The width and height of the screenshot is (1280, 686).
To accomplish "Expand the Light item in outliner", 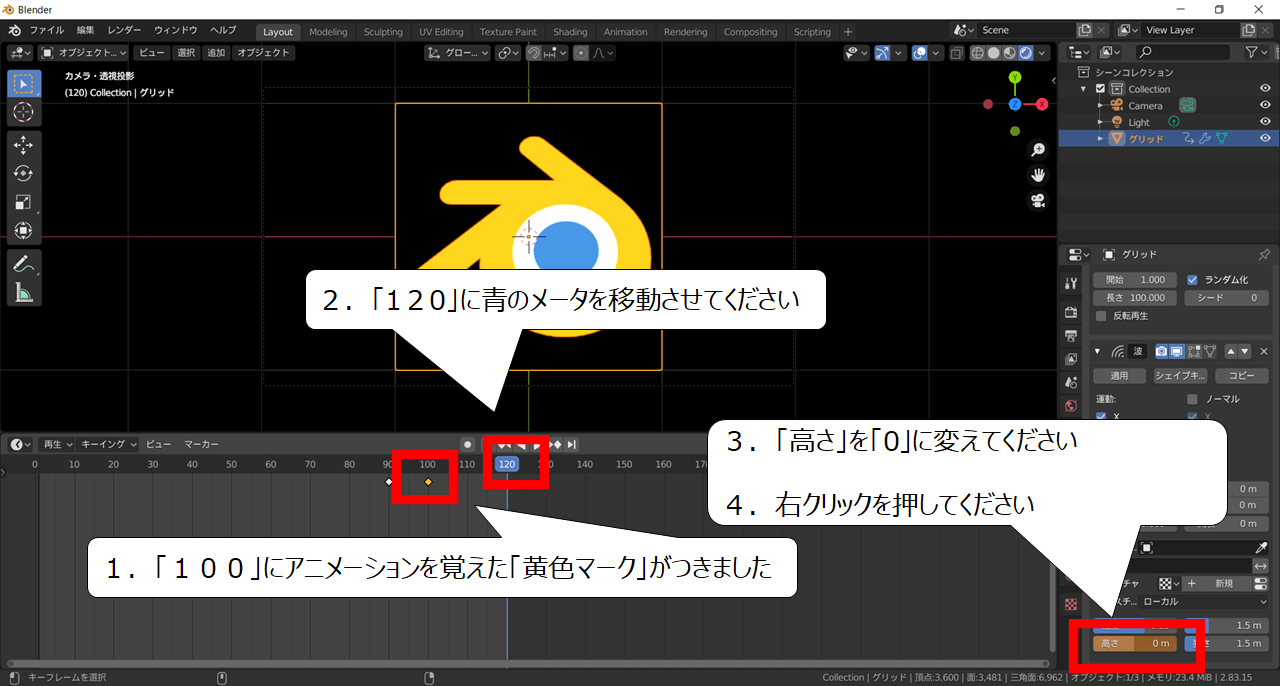I will click(x=1100, y=122).
